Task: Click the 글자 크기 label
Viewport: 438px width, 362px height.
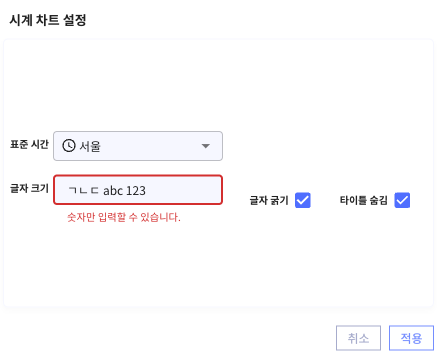Action: [29, 188]
